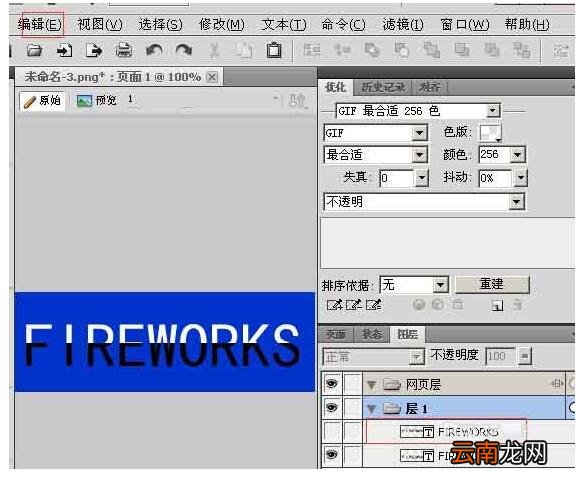Click the Paste clipboard icon

coord(274,50)
